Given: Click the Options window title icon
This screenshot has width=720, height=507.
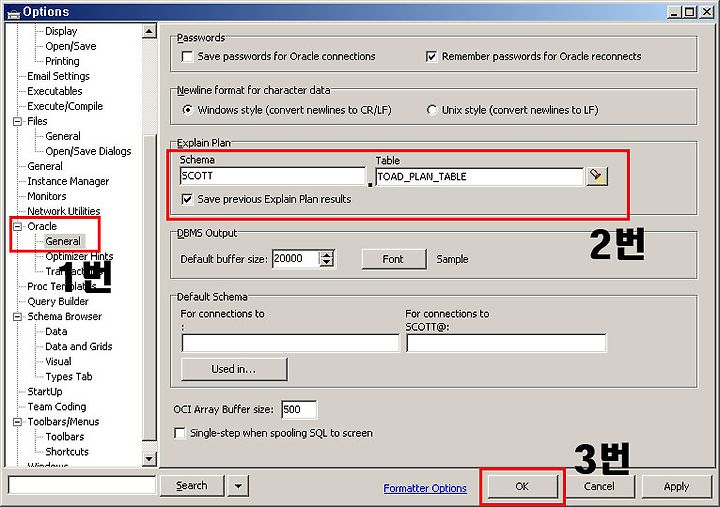Looking at the screenshot, I should (13, 13).
